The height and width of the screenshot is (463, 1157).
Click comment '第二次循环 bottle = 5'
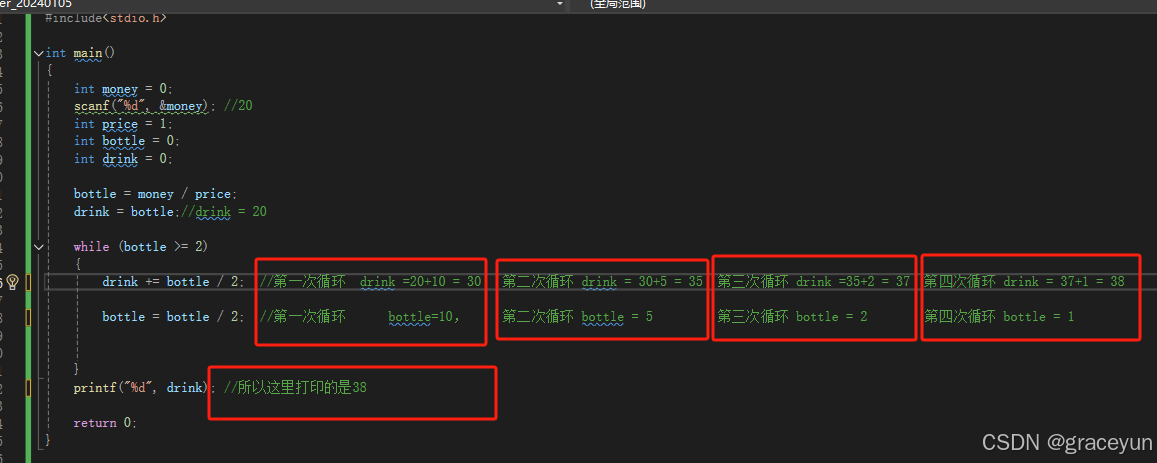tap(578, 316)
